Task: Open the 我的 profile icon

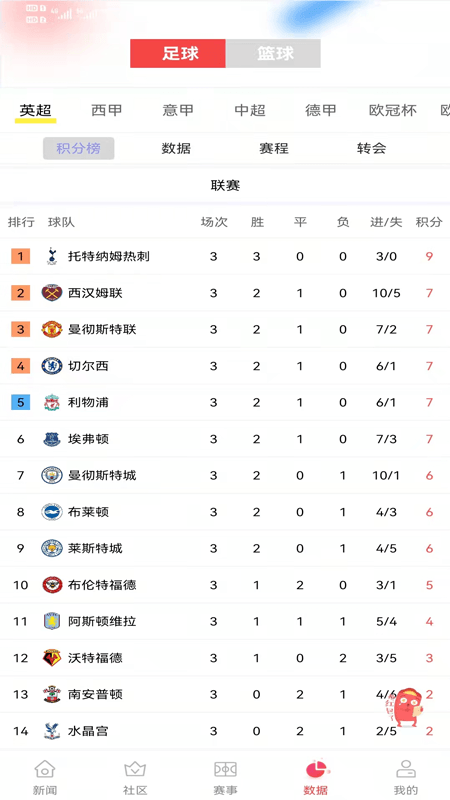Action: 406,769
